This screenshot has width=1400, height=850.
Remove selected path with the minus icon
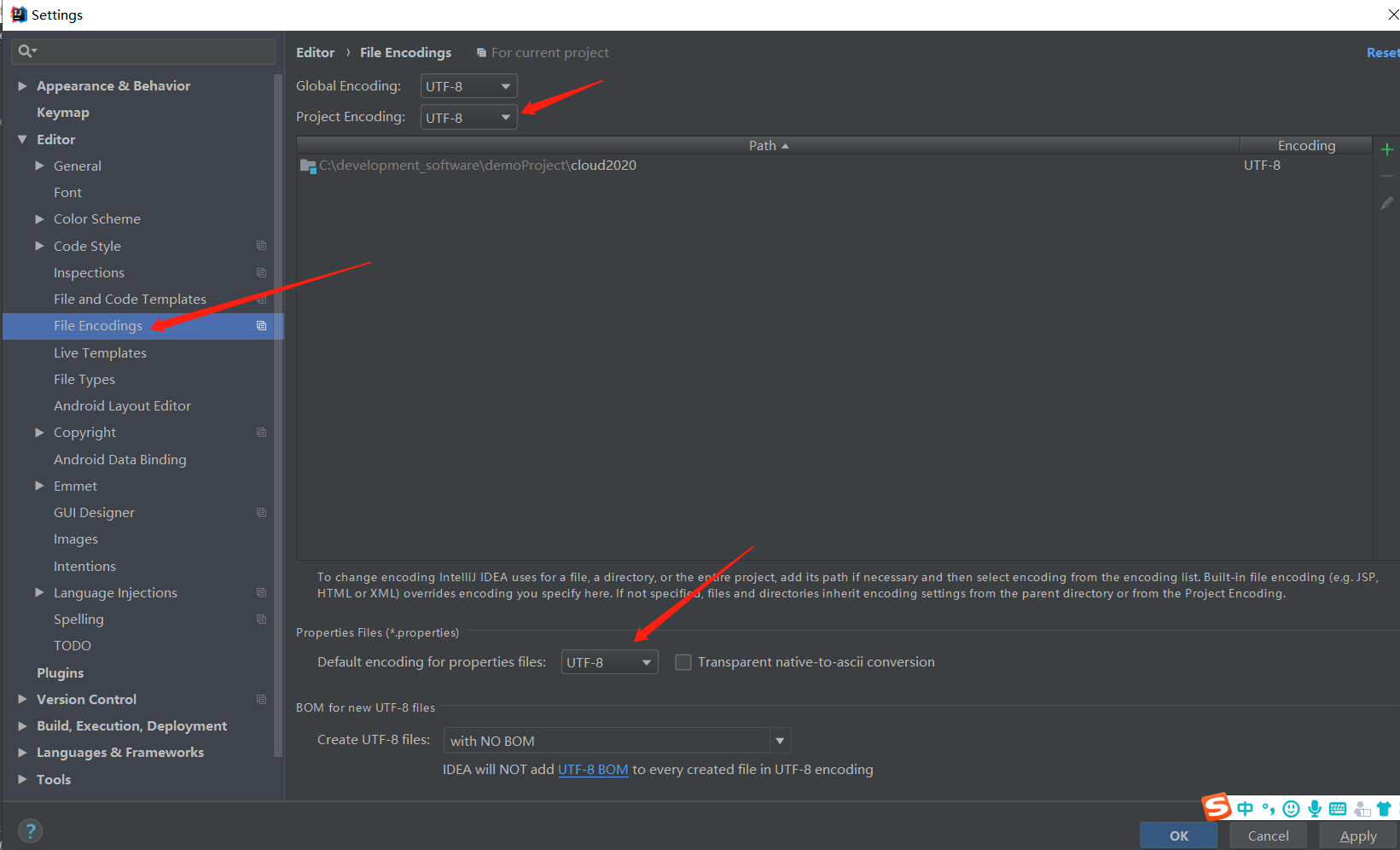[x=1387, y=177]
